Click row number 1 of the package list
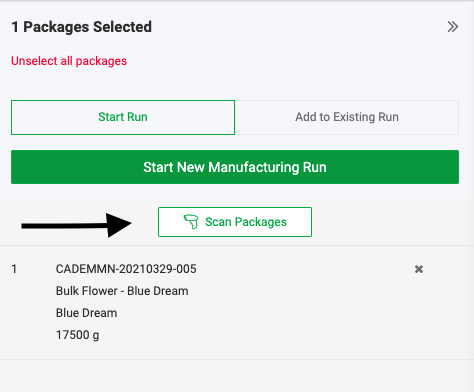 click(x=14, y=269)
